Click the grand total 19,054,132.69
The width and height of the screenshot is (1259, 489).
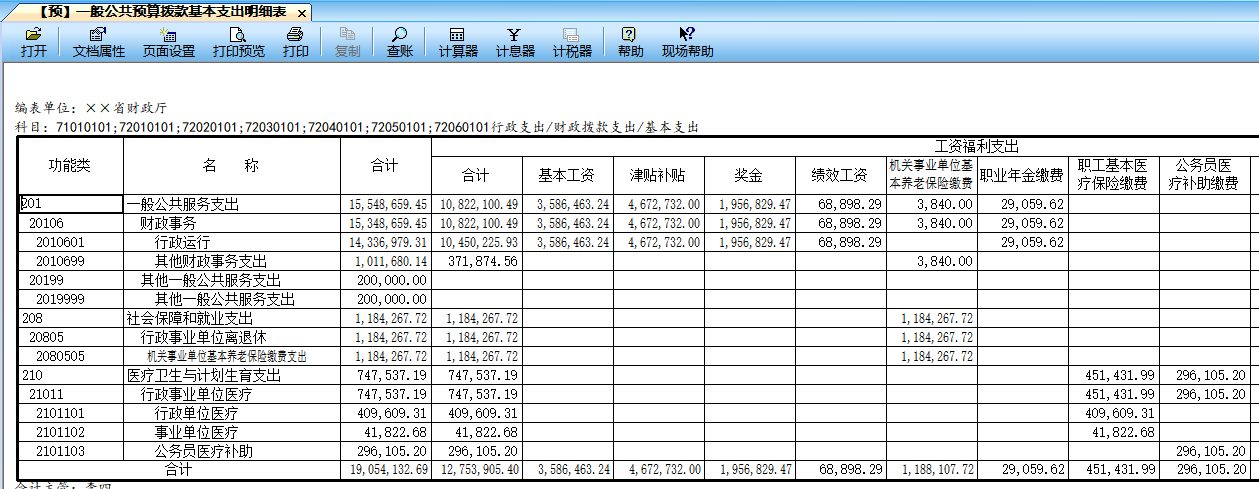click(x=388, y=469)
